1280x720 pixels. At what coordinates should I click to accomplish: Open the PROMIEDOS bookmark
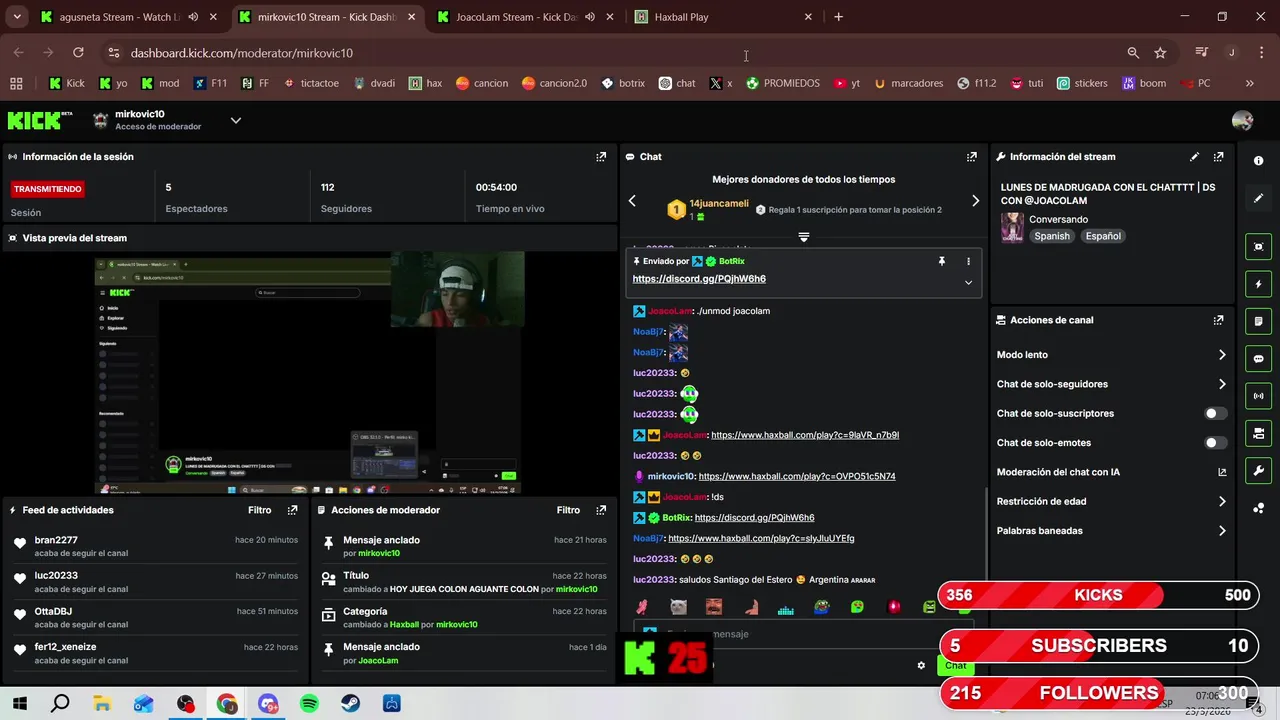coord(783,83)
